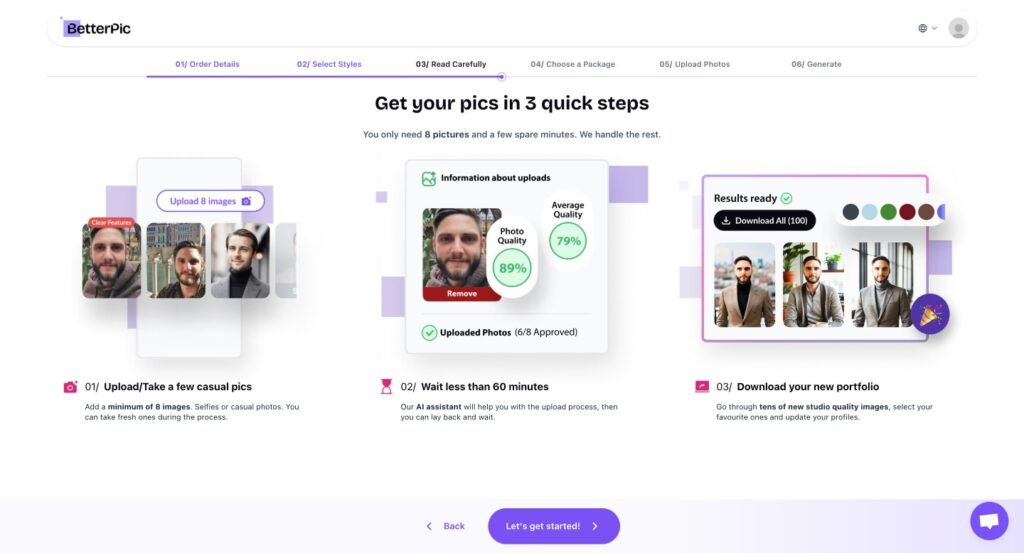Viewport: 1024px width, 553px height.
Task: Go to the 01/ Order Details step
Action: [x=207, y=64]
